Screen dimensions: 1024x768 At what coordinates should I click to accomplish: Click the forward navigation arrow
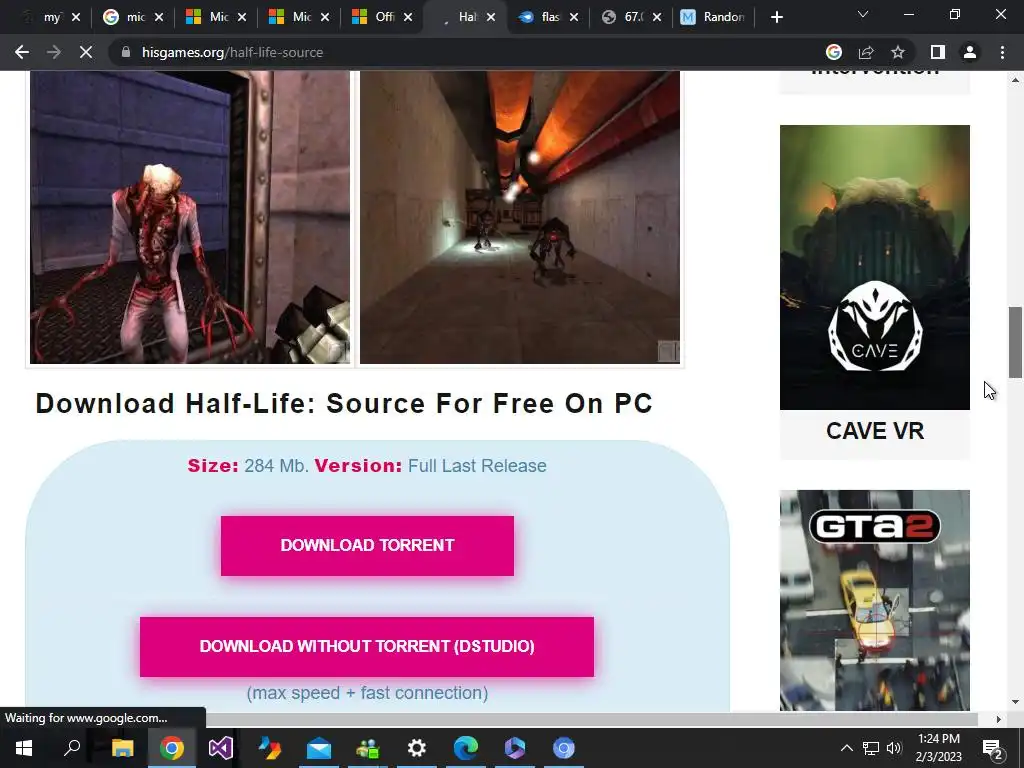(54, 52)
